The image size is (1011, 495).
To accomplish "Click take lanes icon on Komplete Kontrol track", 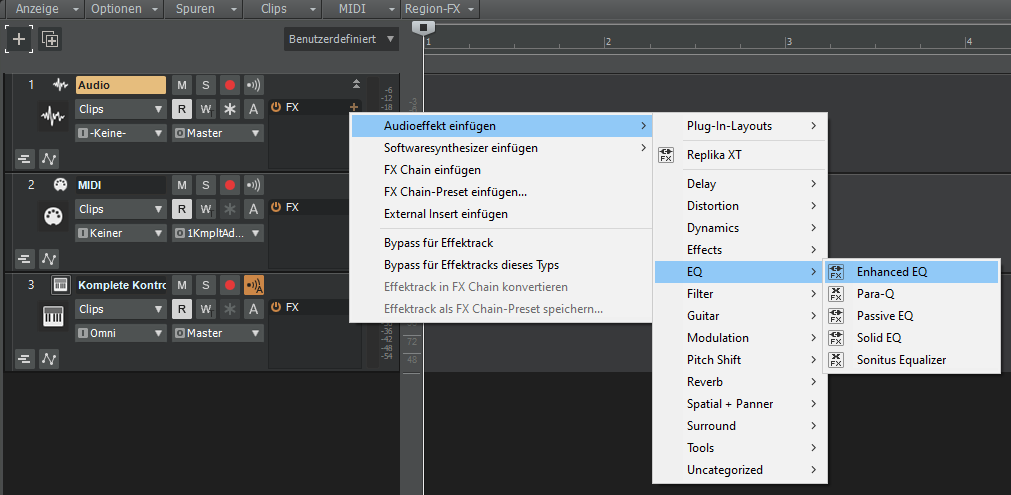I will click(x=25, y=359).
